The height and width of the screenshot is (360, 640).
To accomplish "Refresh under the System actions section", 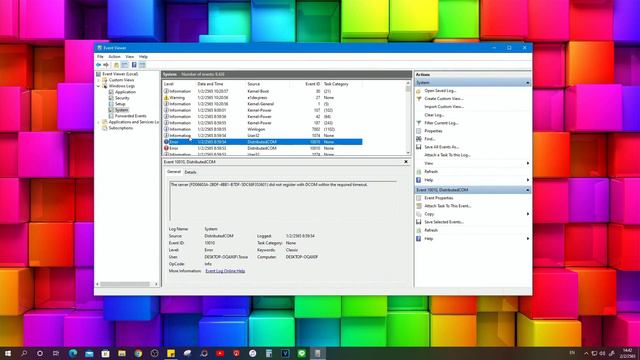I will [431, 171].
